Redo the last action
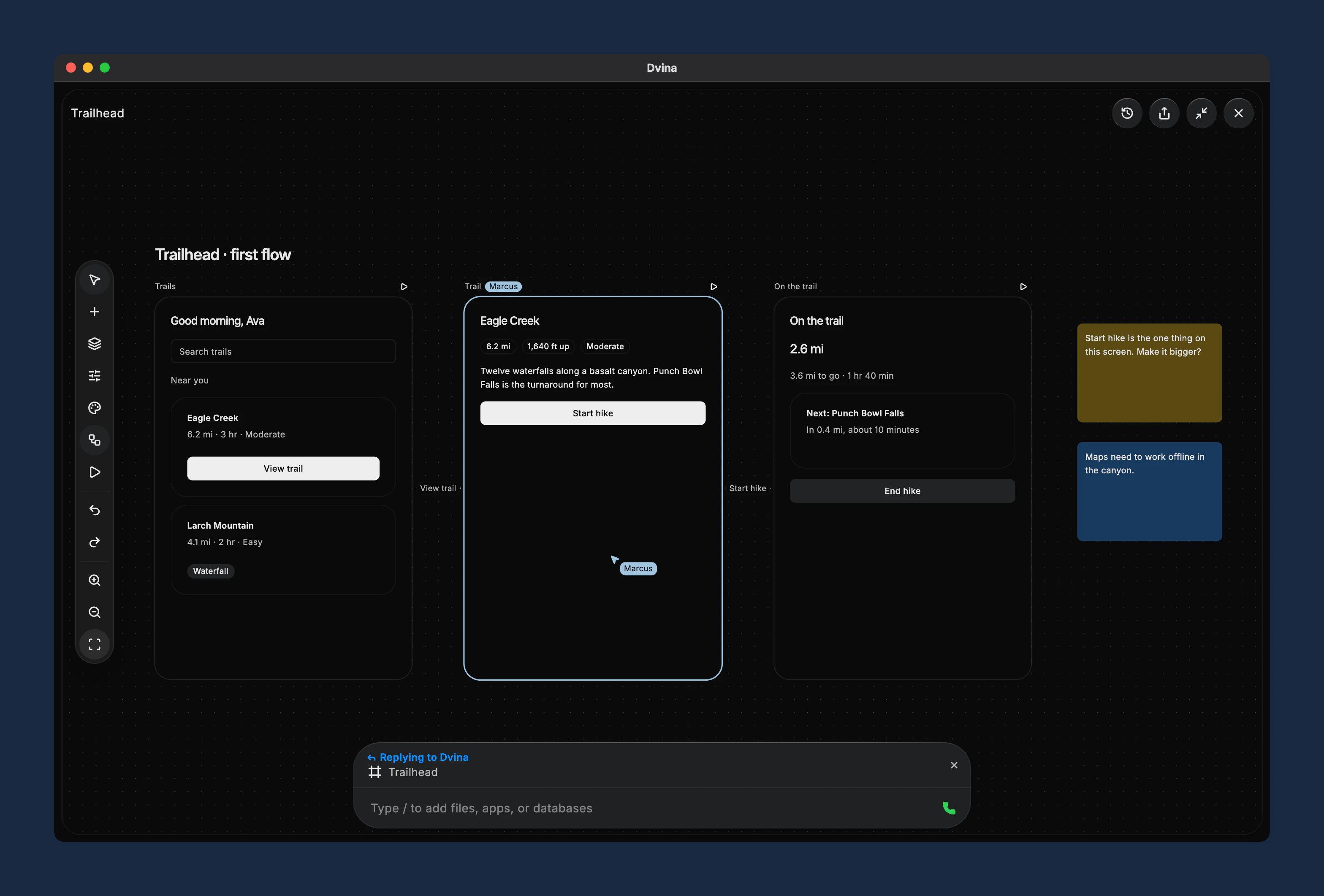Viewport: 1324px width, 896px height. click(95, 542)
